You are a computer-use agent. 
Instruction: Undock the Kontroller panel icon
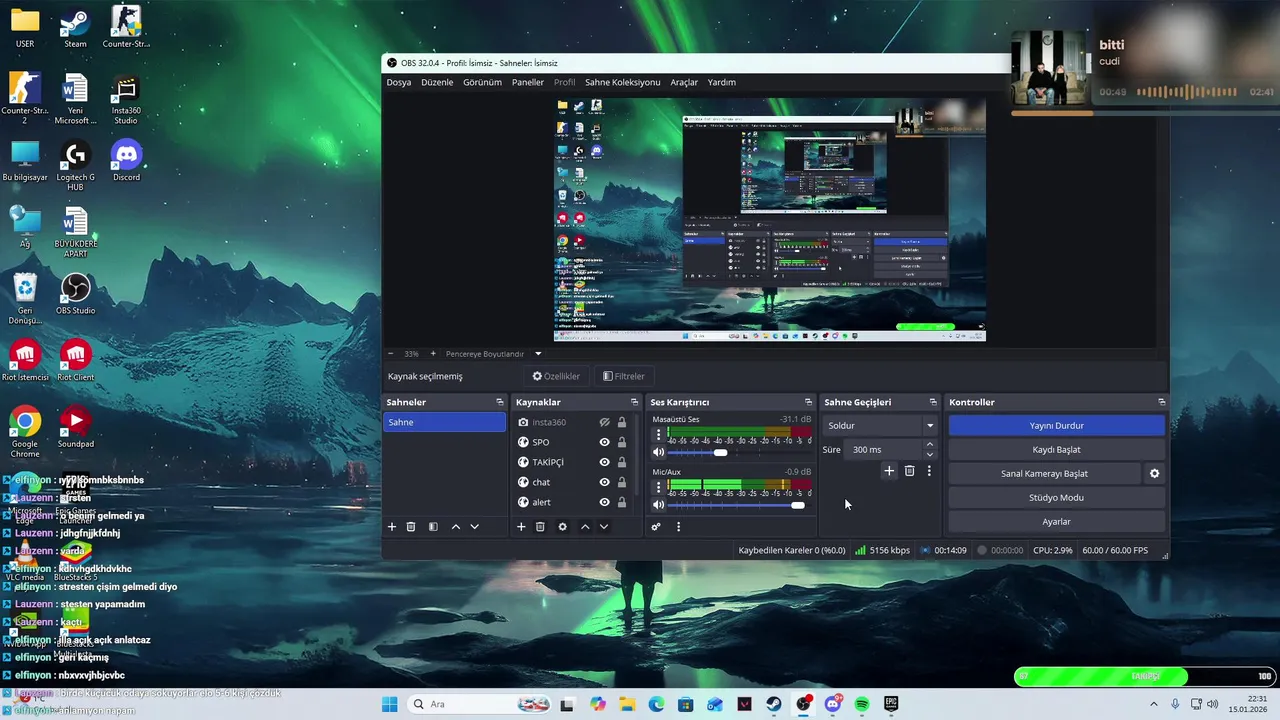[x=1161, y=402]
